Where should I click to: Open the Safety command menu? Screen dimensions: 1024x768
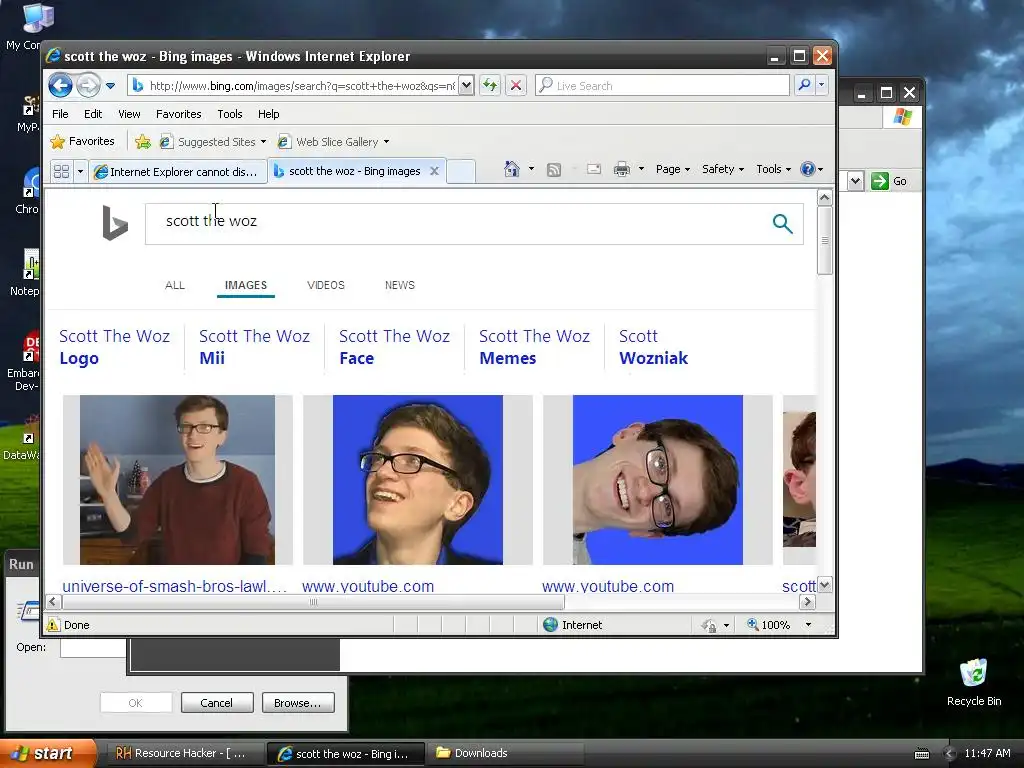(x=722, y=169)
